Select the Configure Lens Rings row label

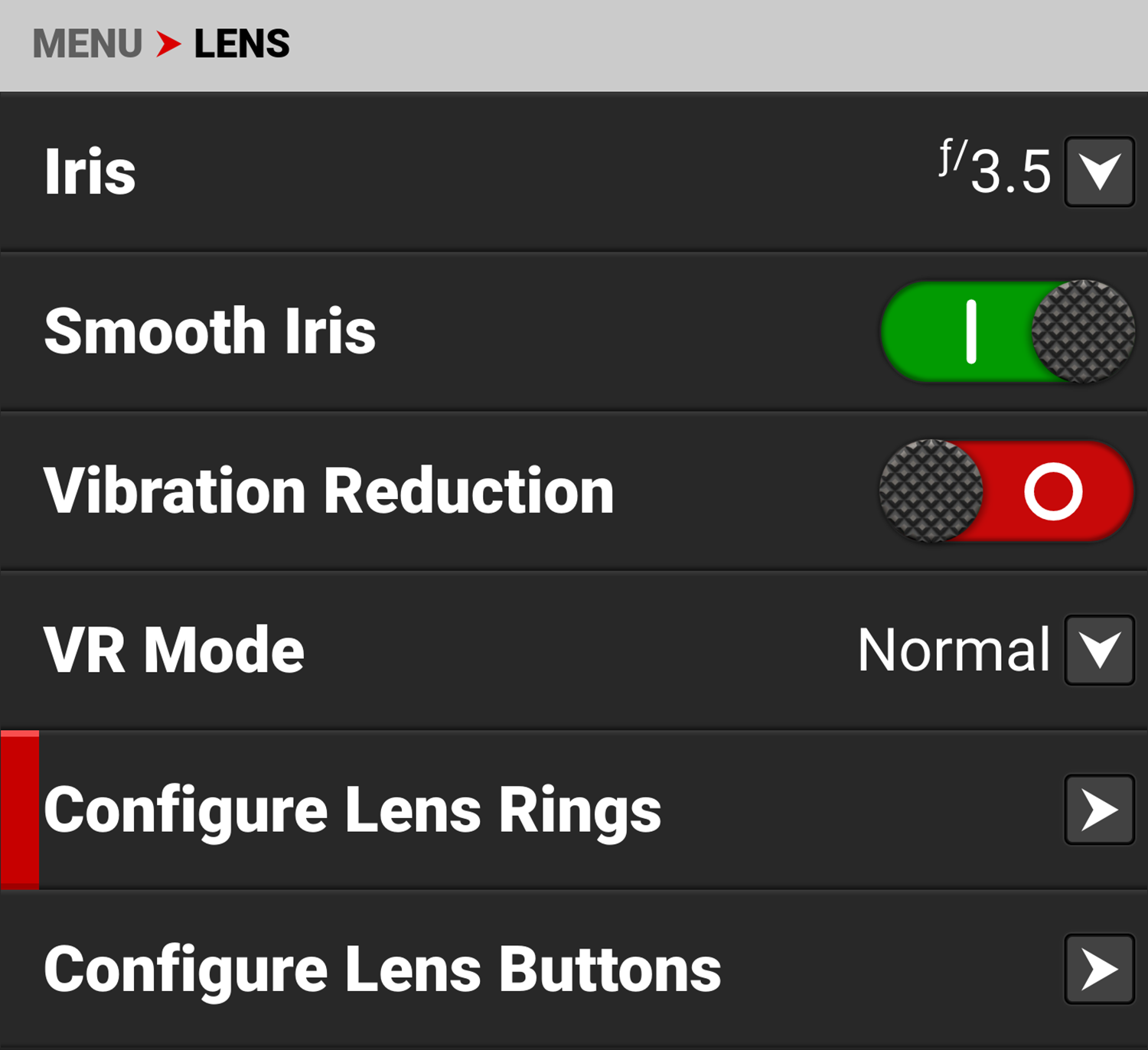click(352, 811)
